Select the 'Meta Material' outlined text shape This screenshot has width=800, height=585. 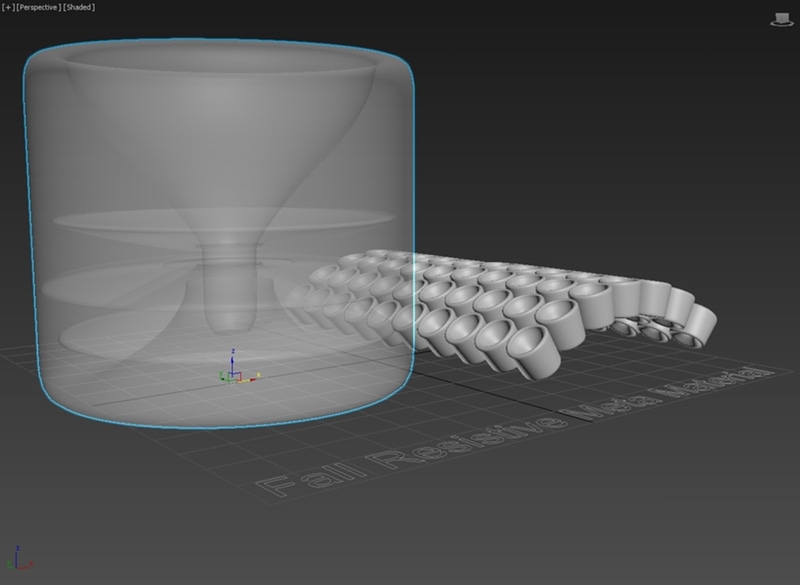[668, 393]
